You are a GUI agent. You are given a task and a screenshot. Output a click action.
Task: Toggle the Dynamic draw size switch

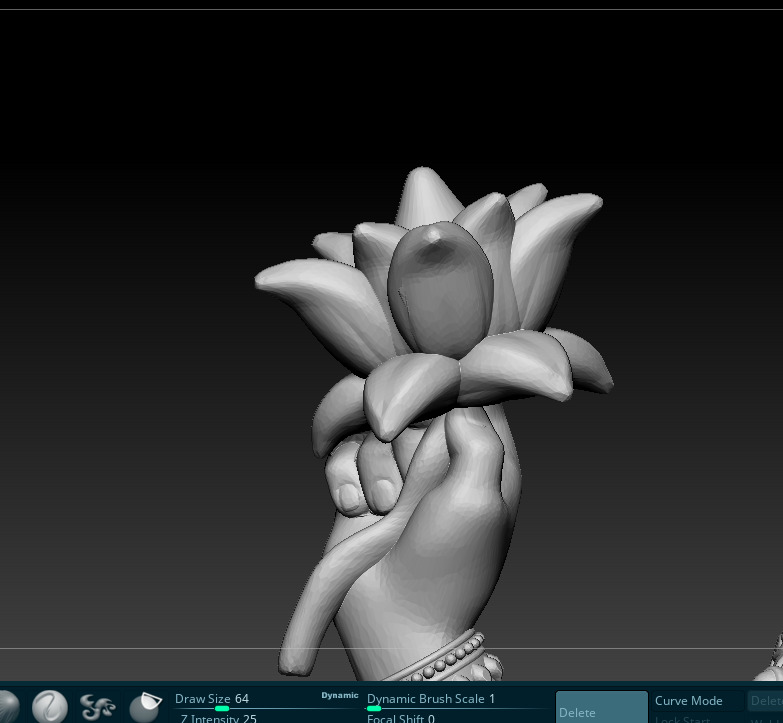point(340,696)
